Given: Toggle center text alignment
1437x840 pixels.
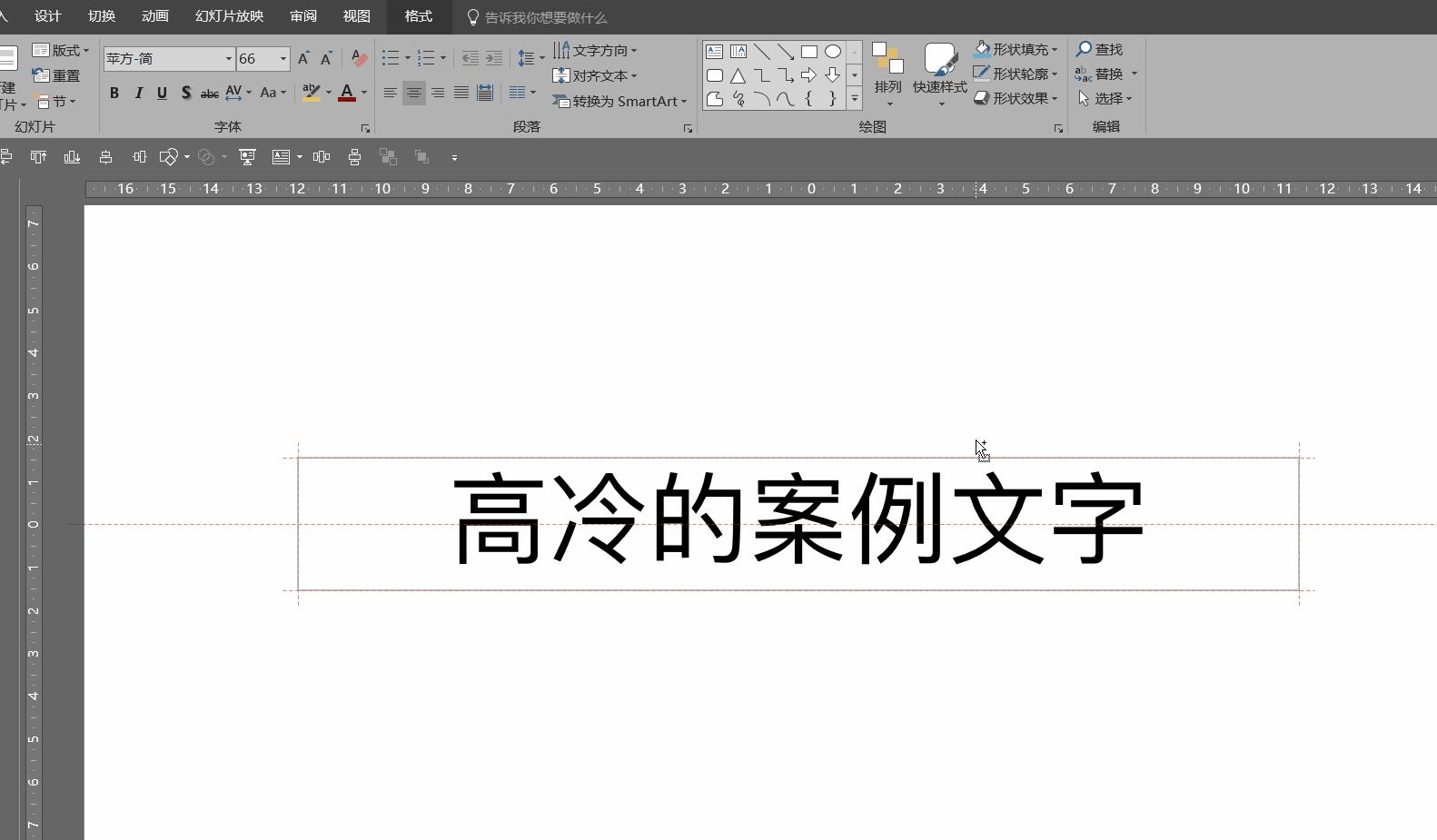Looking at the screenshot, I should [x=413, y=93].
